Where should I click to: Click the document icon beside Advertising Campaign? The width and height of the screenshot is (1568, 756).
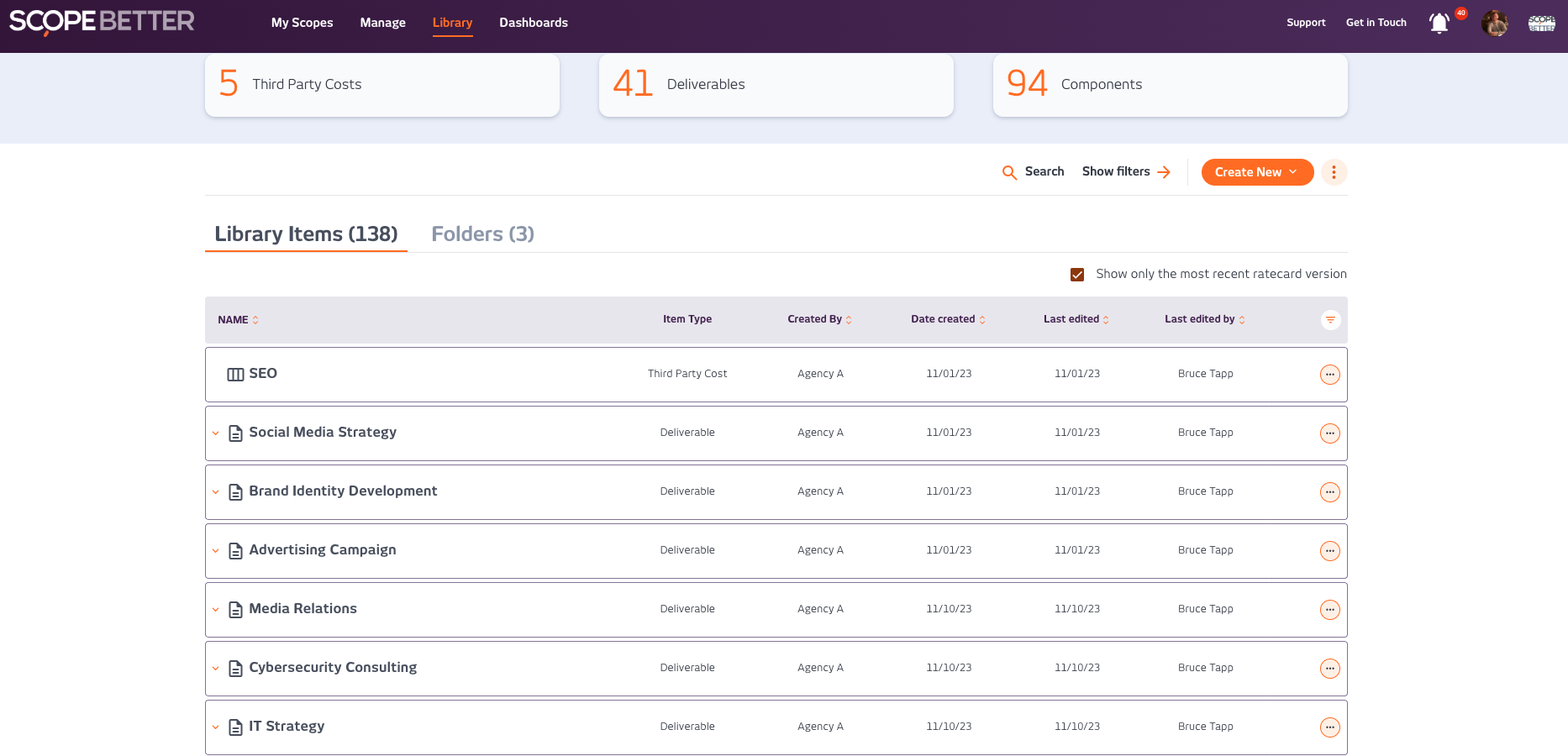[x=236, y=551]
